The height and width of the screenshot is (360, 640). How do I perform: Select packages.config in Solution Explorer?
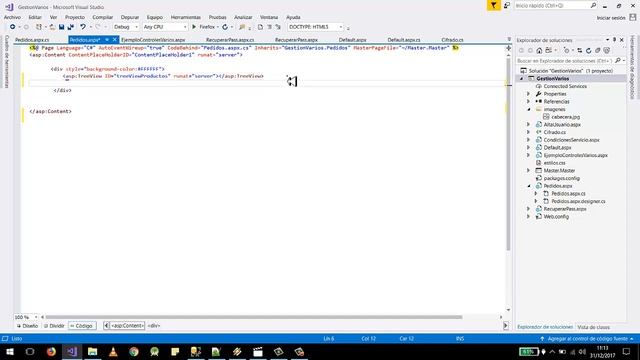561,178
